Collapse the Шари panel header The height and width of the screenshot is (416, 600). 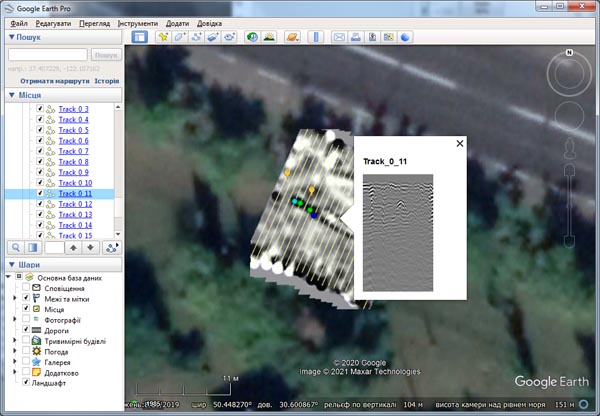coord(12,265)
